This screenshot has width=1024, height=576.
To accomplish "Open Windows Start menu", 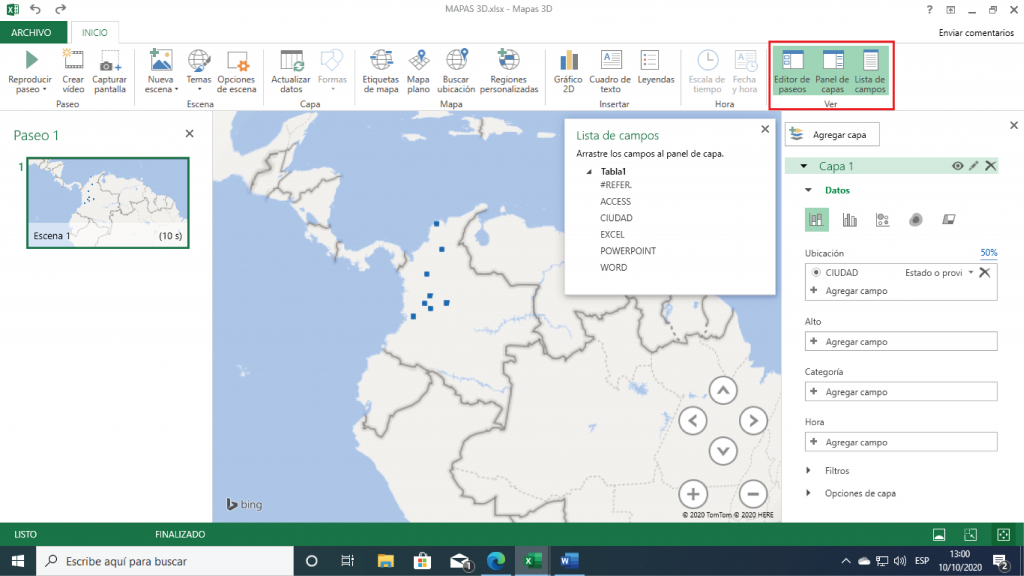I will tap(18, 561).
